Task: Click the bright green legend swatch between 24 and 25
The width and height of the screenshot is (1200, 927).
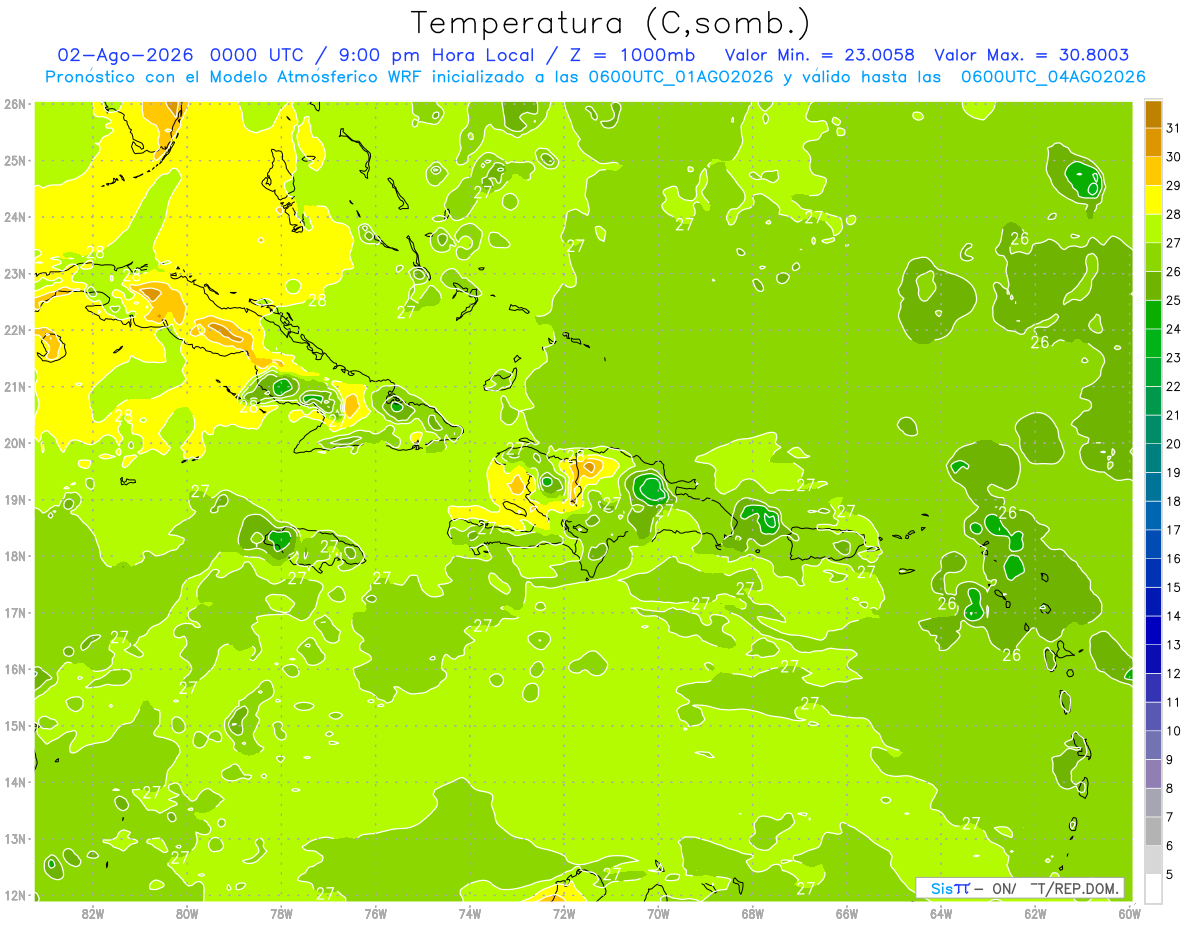Action: tap(1153, 314)
